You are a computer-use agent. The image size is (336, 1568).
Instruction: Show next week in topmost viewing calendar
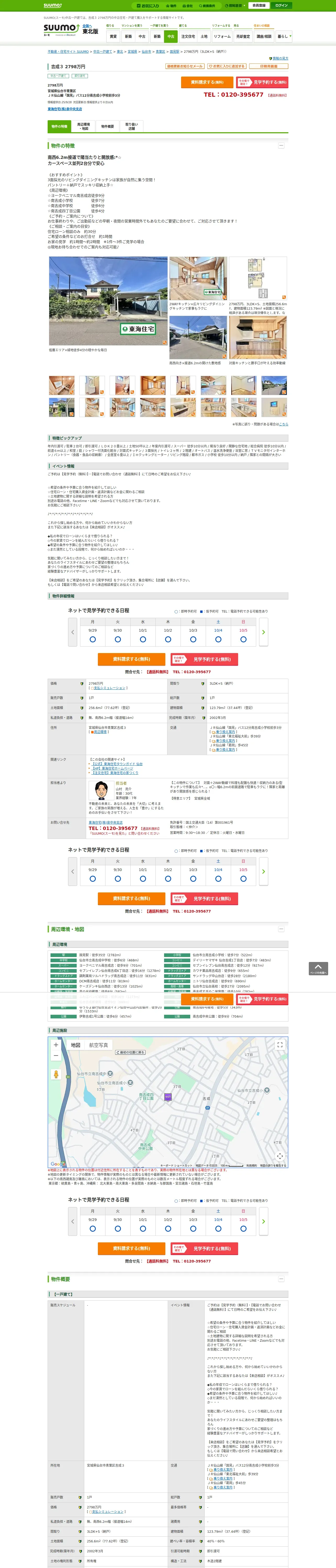[264, 632]
